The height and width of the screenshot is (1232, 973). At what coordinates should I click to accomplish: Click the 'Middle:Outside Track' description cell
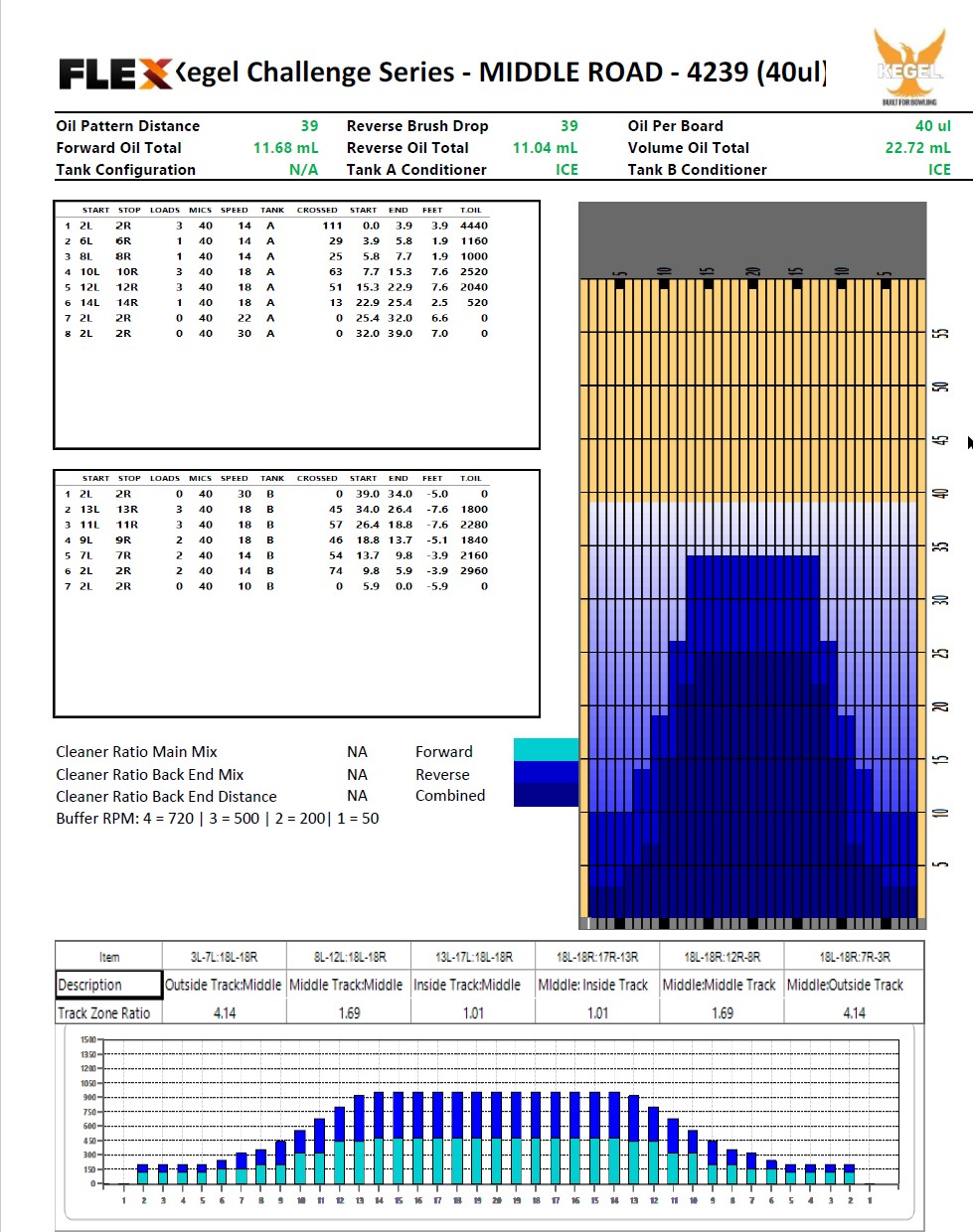click(854, 985)
